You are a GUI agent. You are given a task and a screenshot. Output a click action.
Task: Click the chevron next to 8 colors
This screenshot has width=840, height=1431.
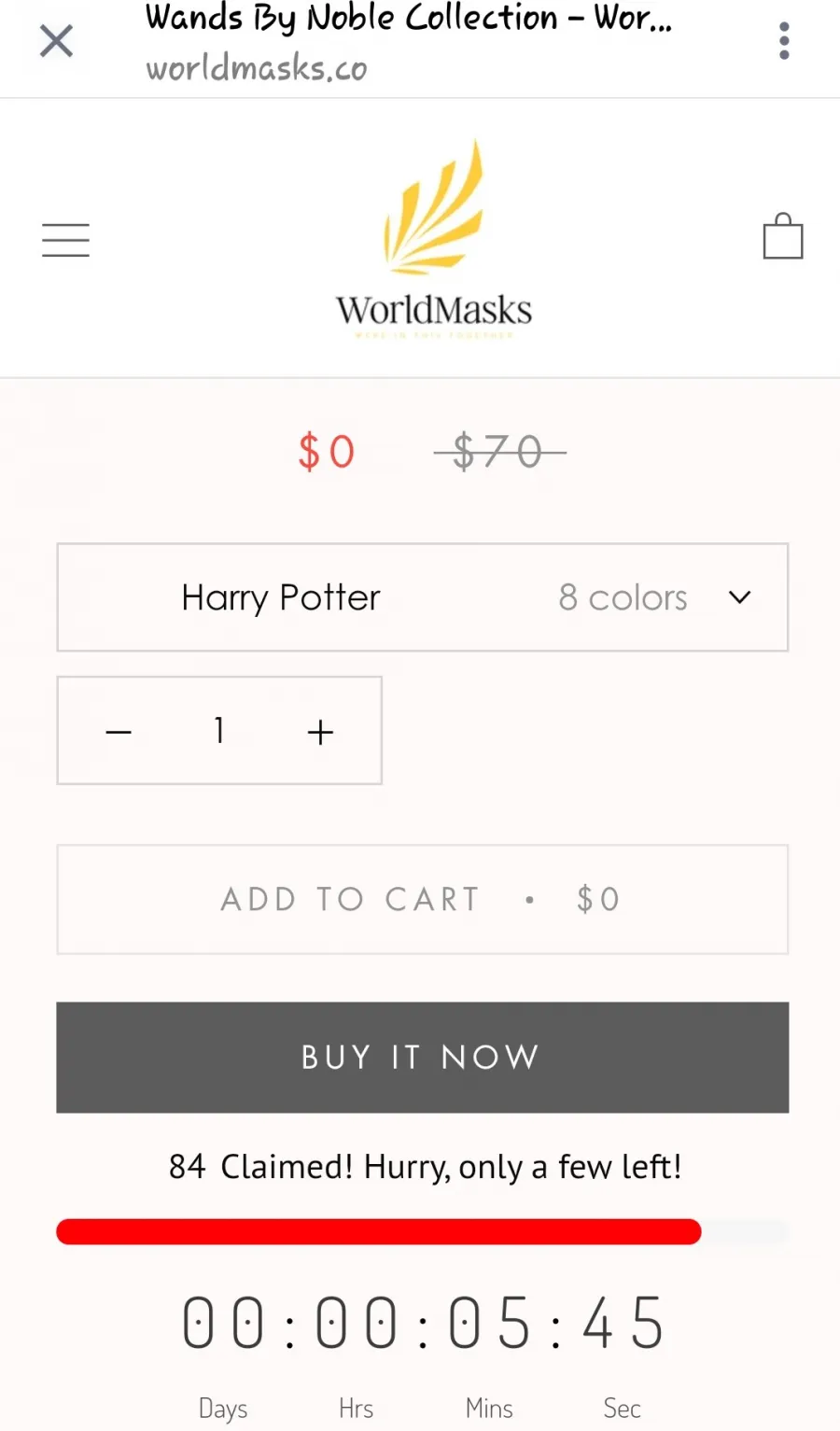point(740,597)
